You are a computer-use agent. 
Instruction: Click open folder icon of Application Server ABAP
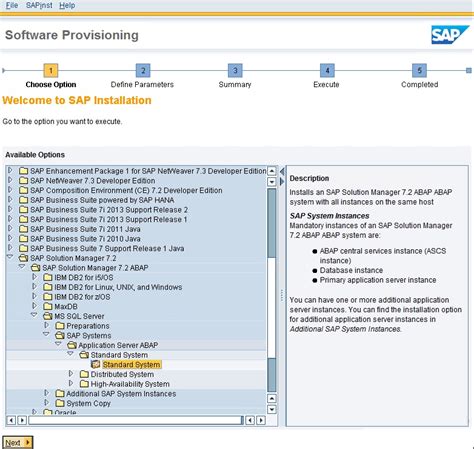[72, 345]
